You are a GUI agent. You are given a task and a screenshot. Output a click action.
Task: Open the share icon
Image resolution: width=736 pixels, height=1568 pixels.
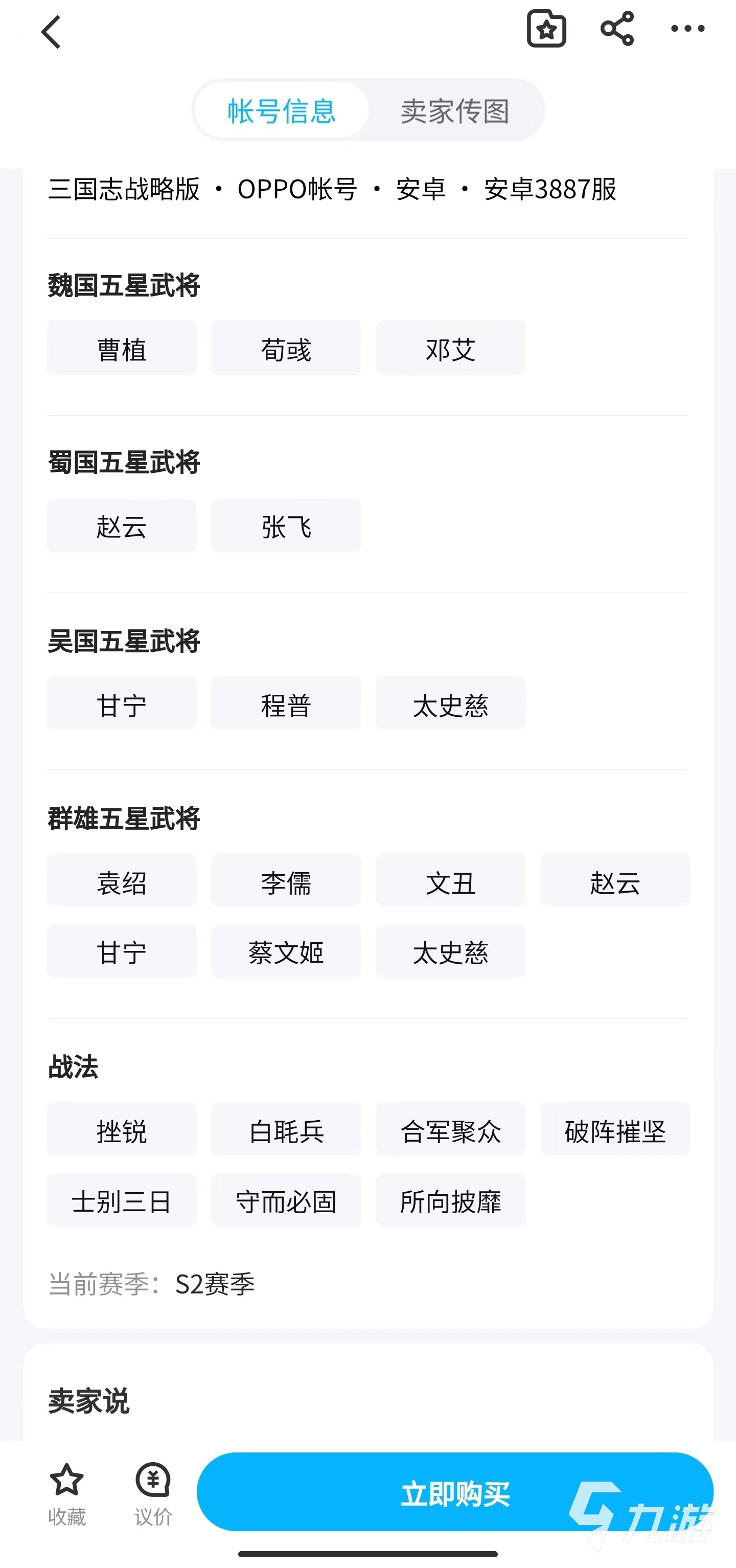click(617, 29)
